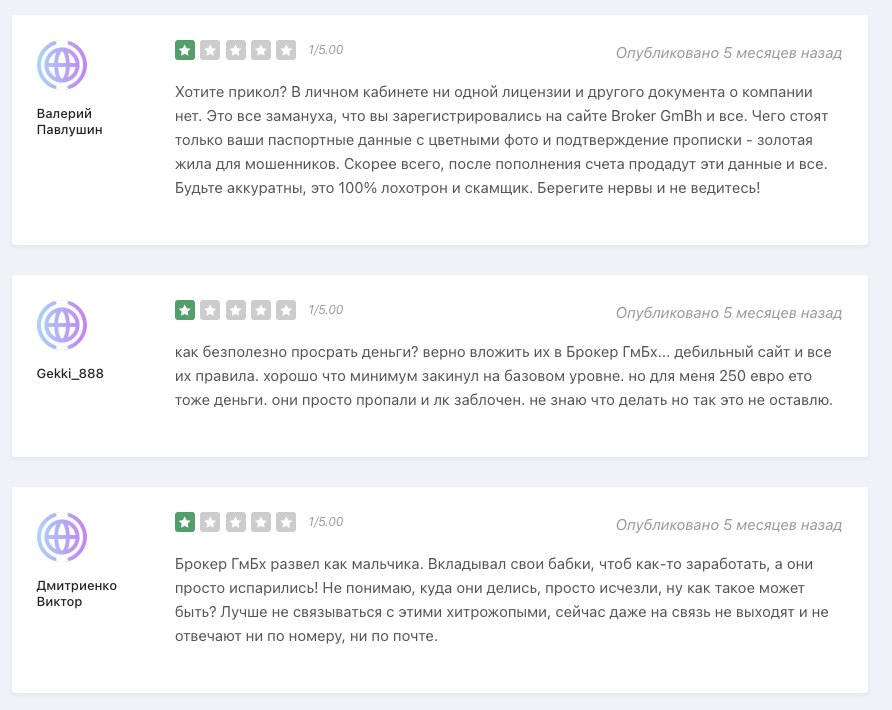Viewport: 892px width, 710px height.
Task: Click first green star in Gekki_888's review
Action: coord(185,310)
